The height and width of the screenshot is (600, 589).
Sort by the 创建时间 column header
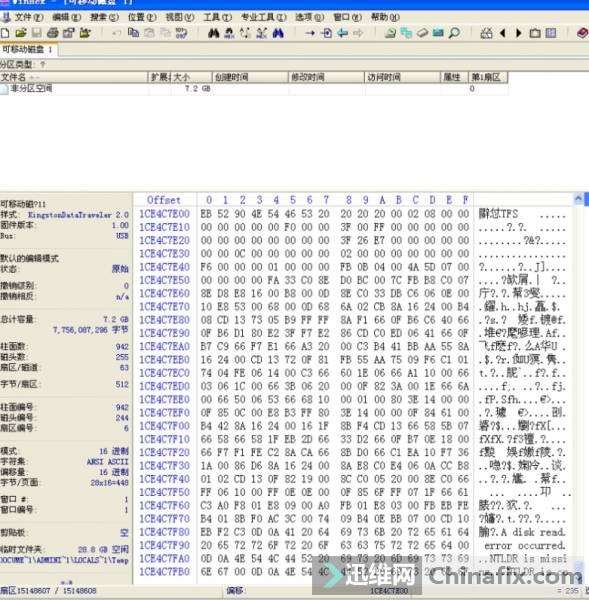(250, 77)
